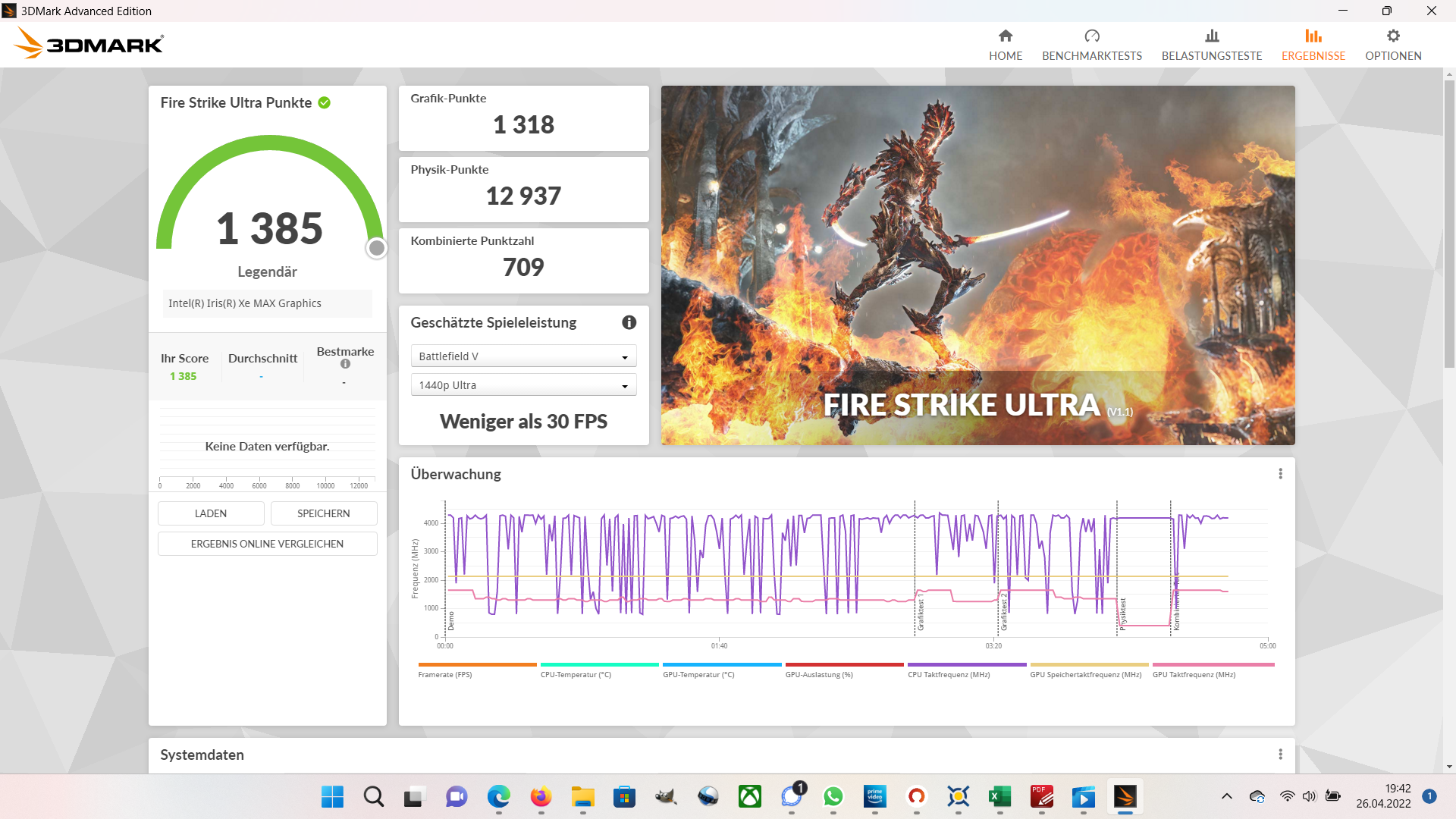Screen dimensions: 1456x819
Task: Open the Systemdaten three-dot menu
Action: click(1281, 755)
